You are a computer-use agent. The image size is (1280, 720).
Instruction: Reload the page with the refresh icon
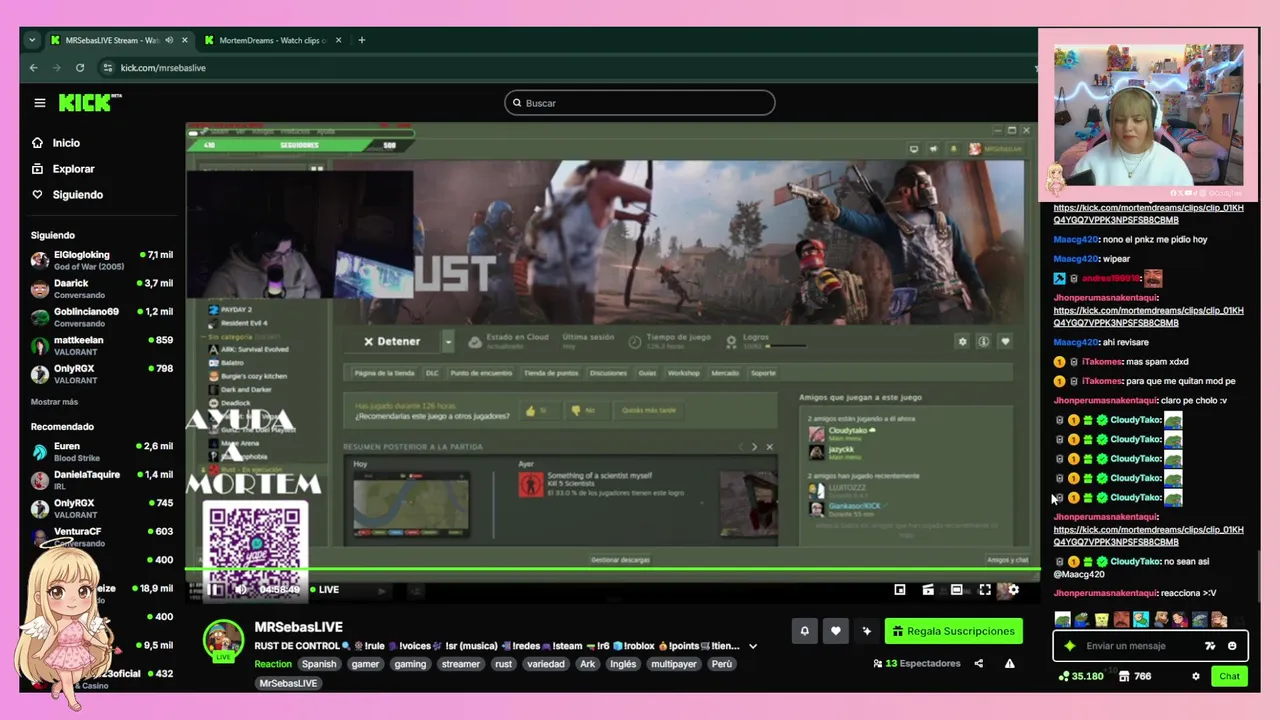tap(80, 68)
